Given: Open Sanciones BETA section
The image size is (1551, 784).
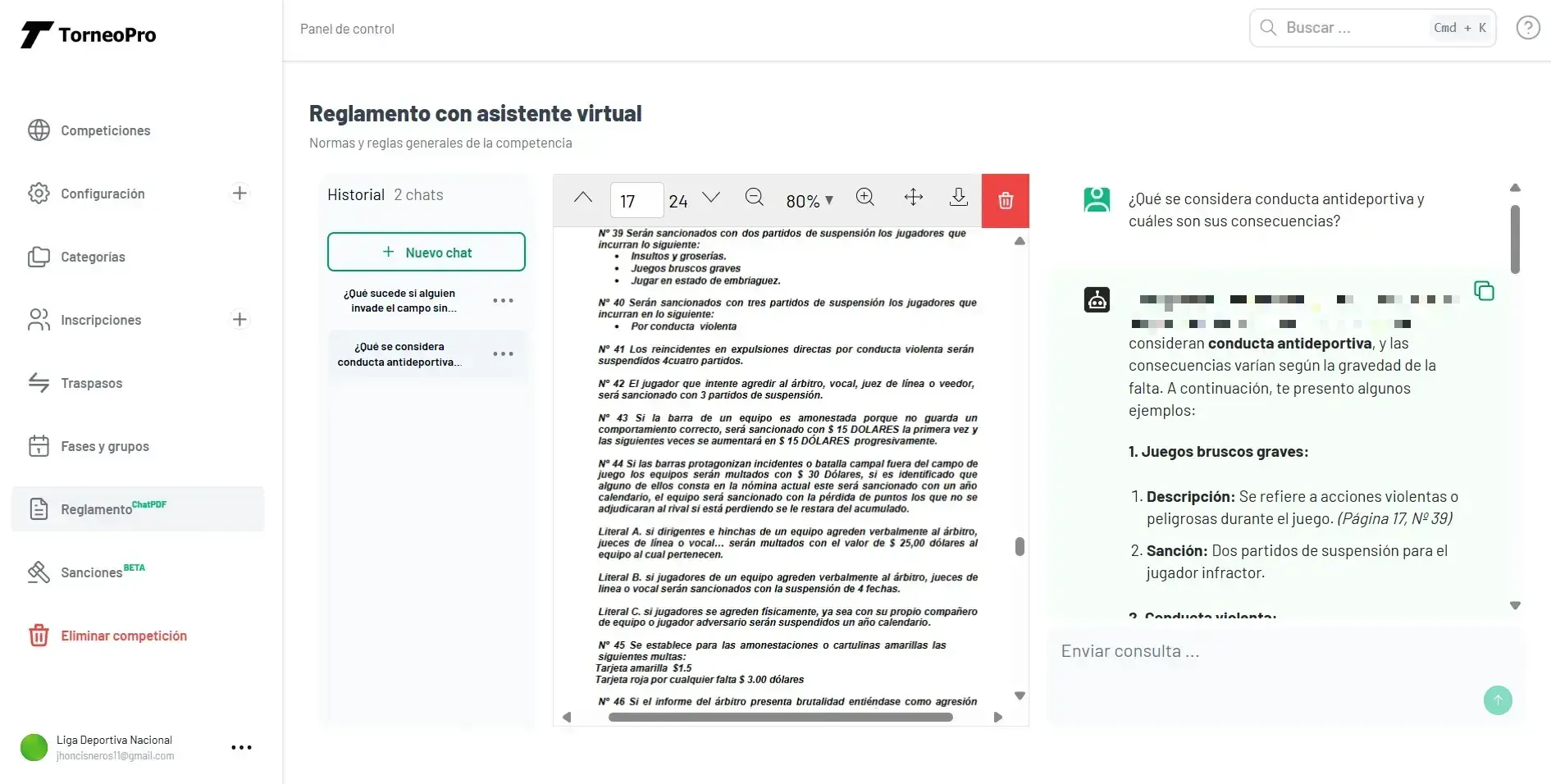Looking at the screenshot, I should 103,572.
